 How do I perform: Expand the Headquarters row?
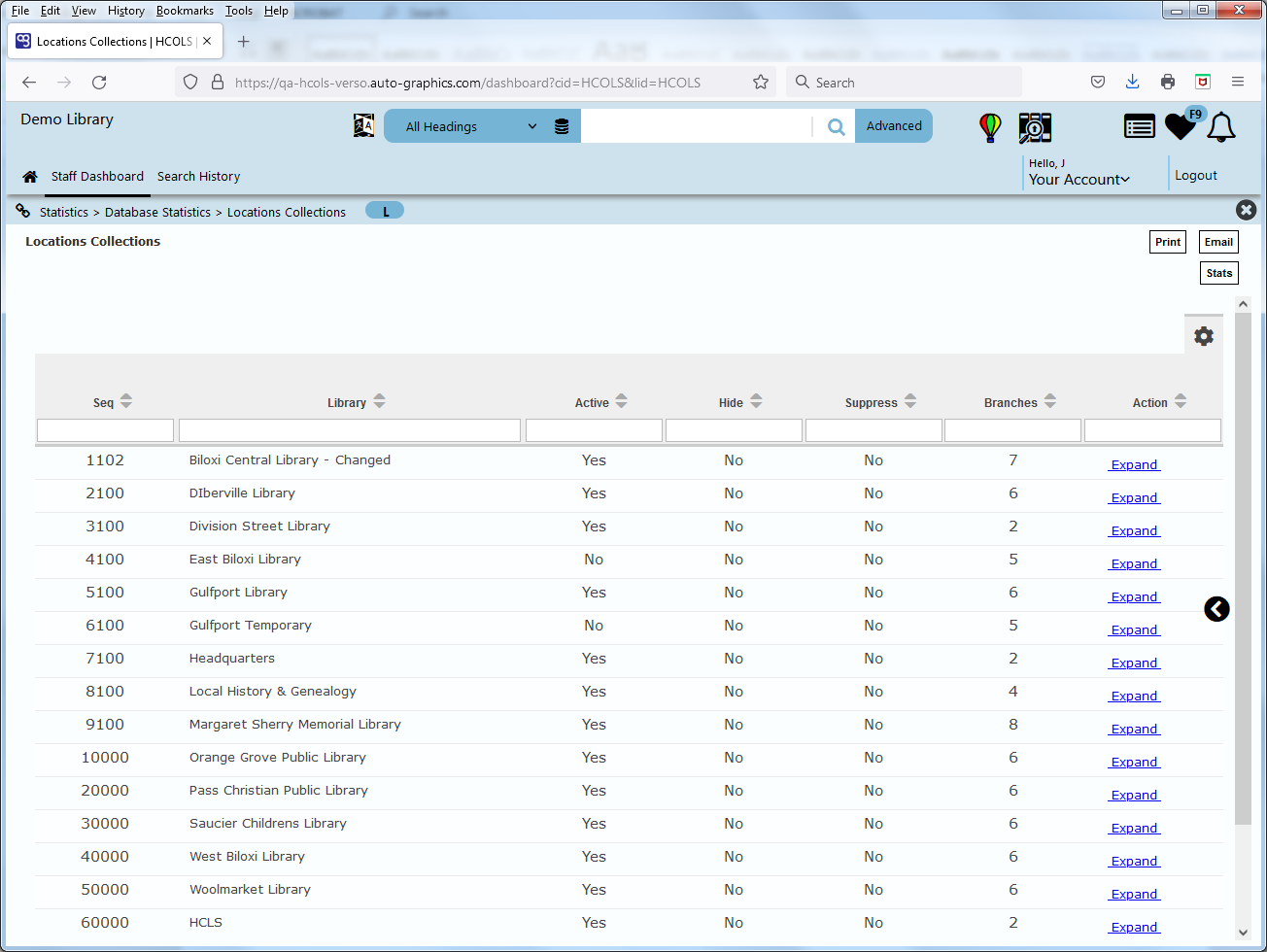coord(1134,663)
